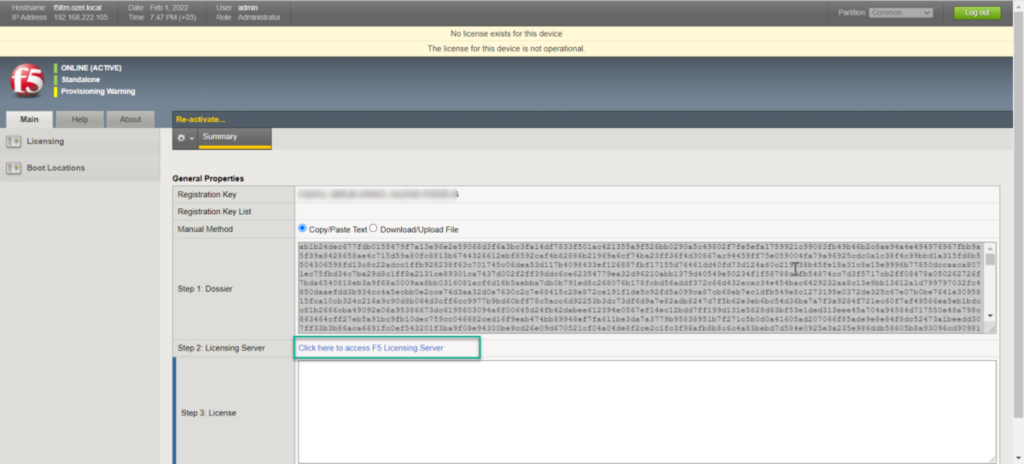Open the Partition Common dropdown
Screen dimensions: 1024x464
901,12
